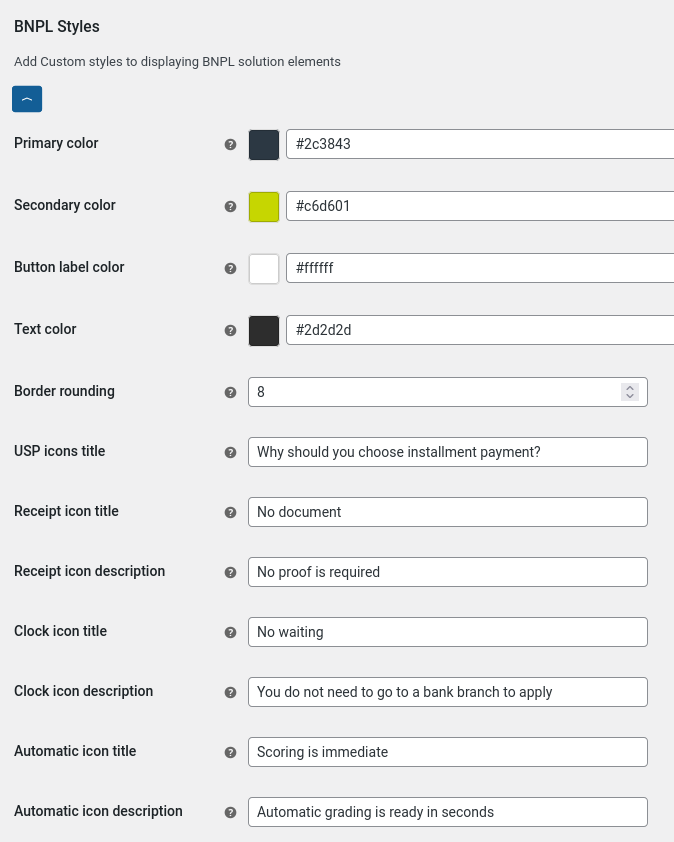Click help icon next to Primary color
The width and height of the screenshot is (674, 842).
coord(230,144)
